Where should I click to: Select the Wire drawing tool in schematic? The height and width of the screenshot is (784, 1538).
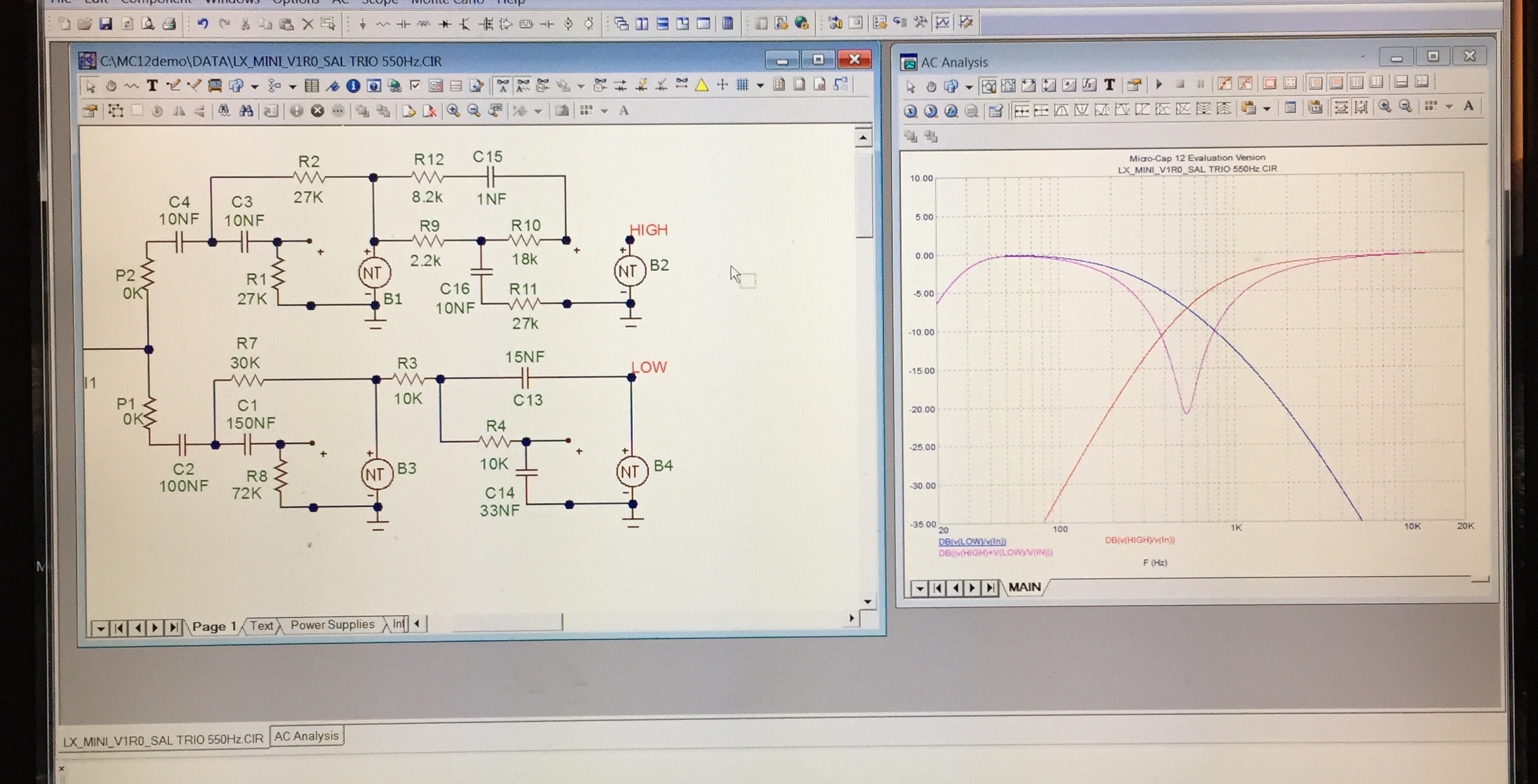point(173,85)
